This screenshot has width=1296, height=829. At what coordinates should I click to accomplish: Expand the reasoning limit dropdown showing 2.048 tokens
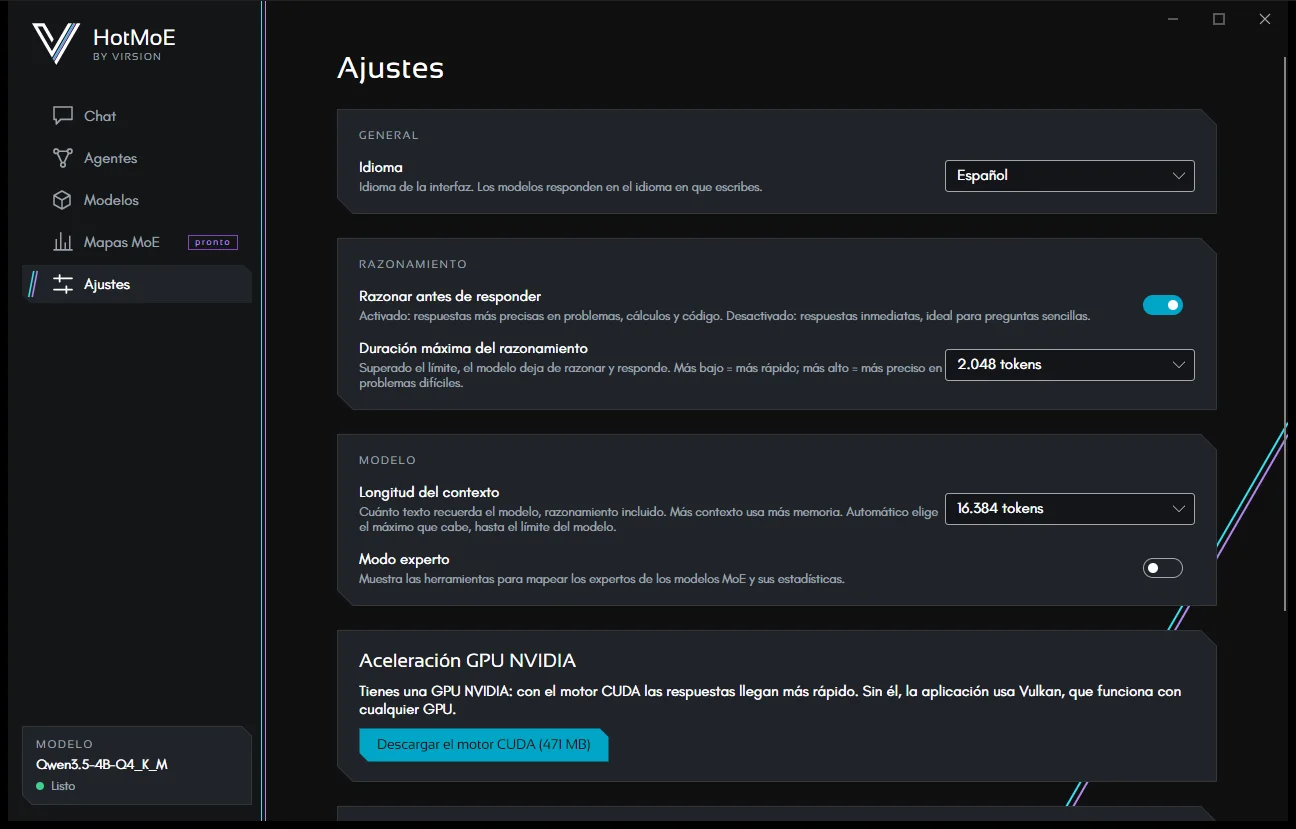tap(1070, 364)
